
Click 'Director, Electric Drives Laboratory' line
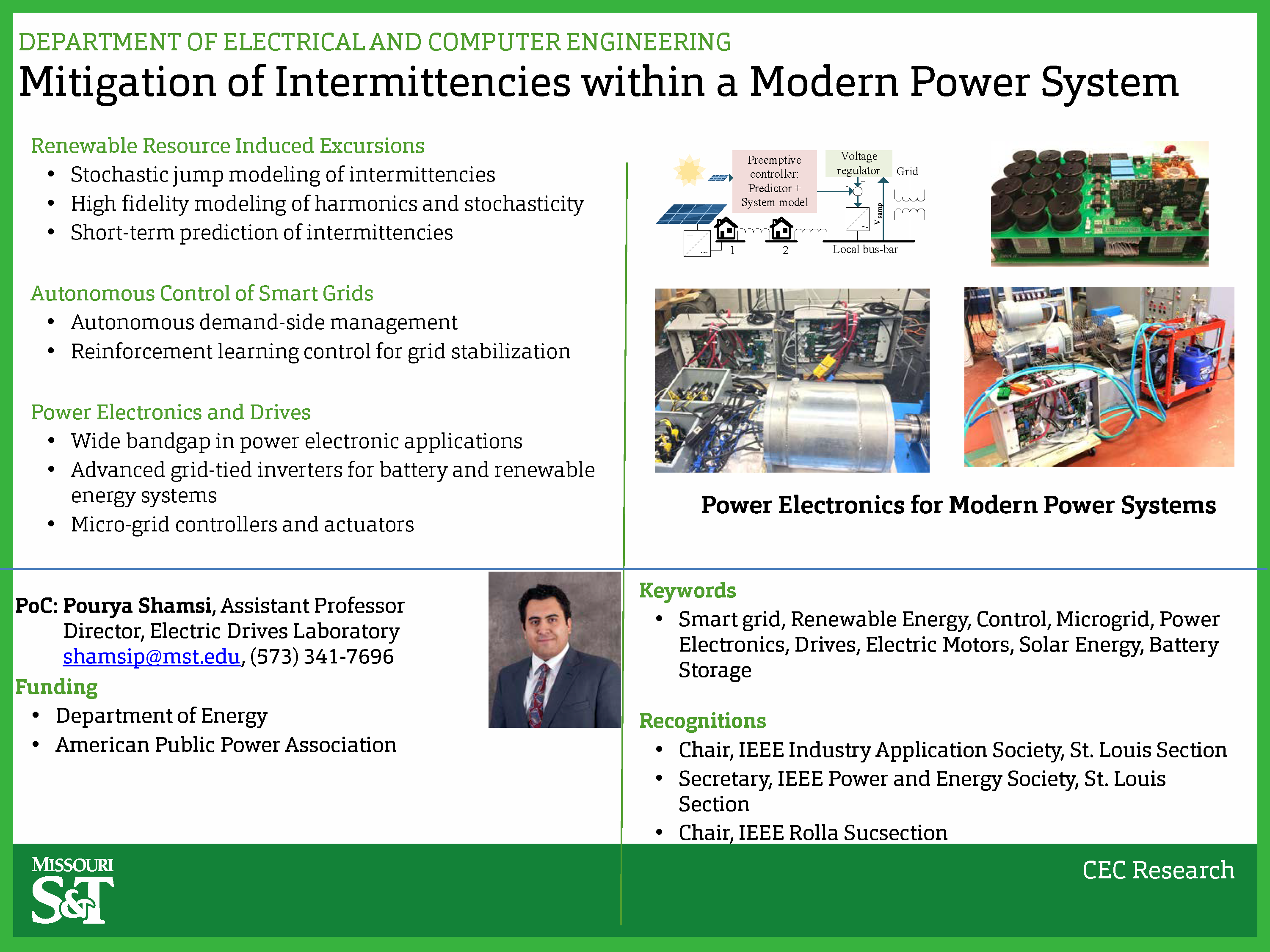coord(231,631)
